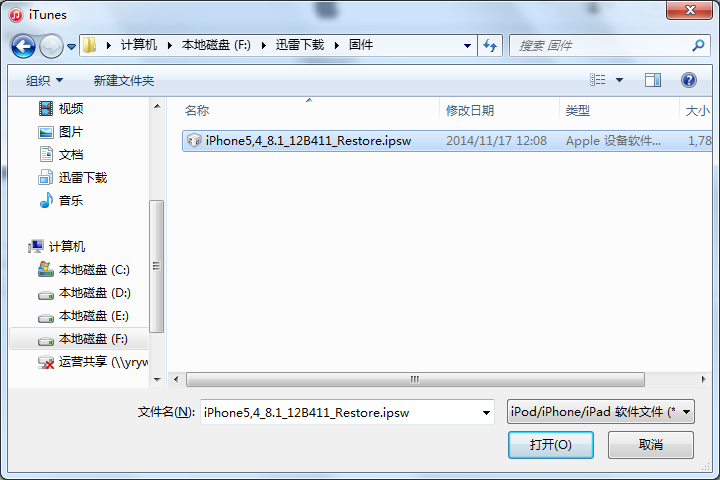Expand the 文件名 combo box arrow

pyautogui.click(x=486, y=412)
